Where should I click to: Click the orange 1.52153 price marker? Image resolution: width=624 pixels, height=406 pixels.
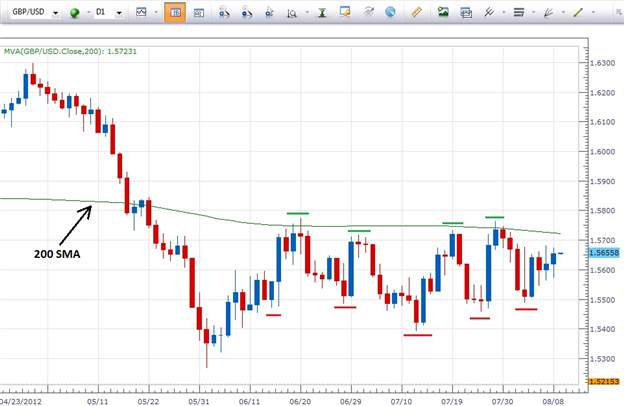pyautogui.click(x=604, y=381)
